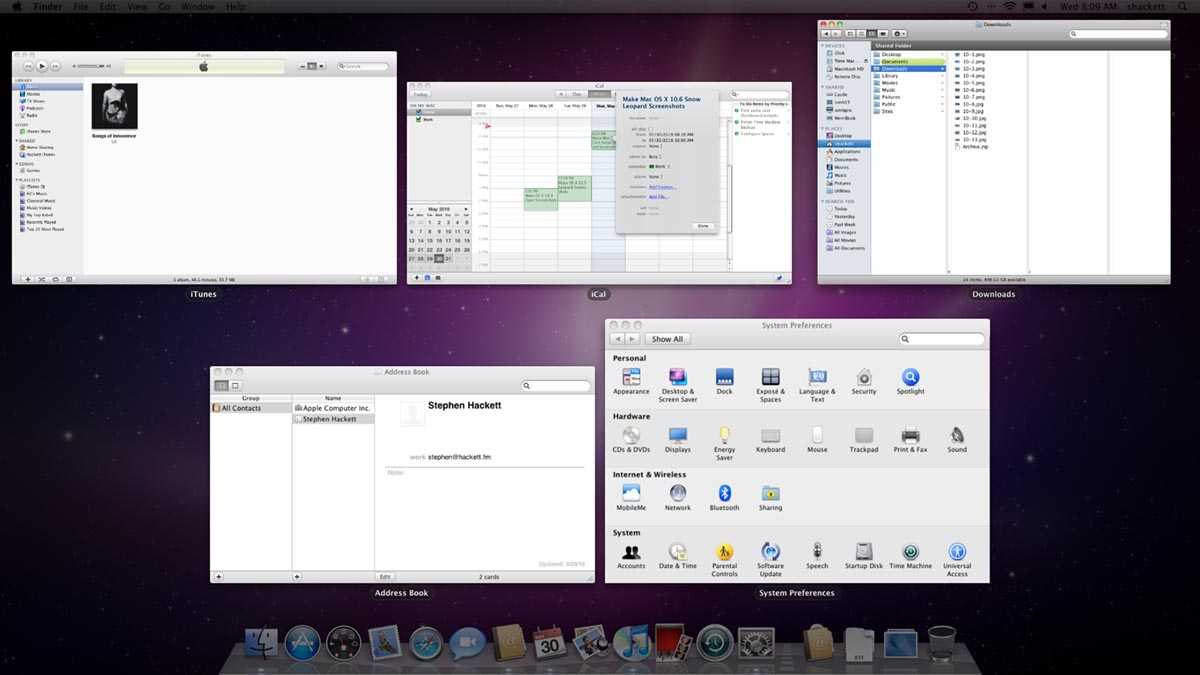Select the Universal Access icon
This screenshot has height=675, width=1200.
[957, 552]
